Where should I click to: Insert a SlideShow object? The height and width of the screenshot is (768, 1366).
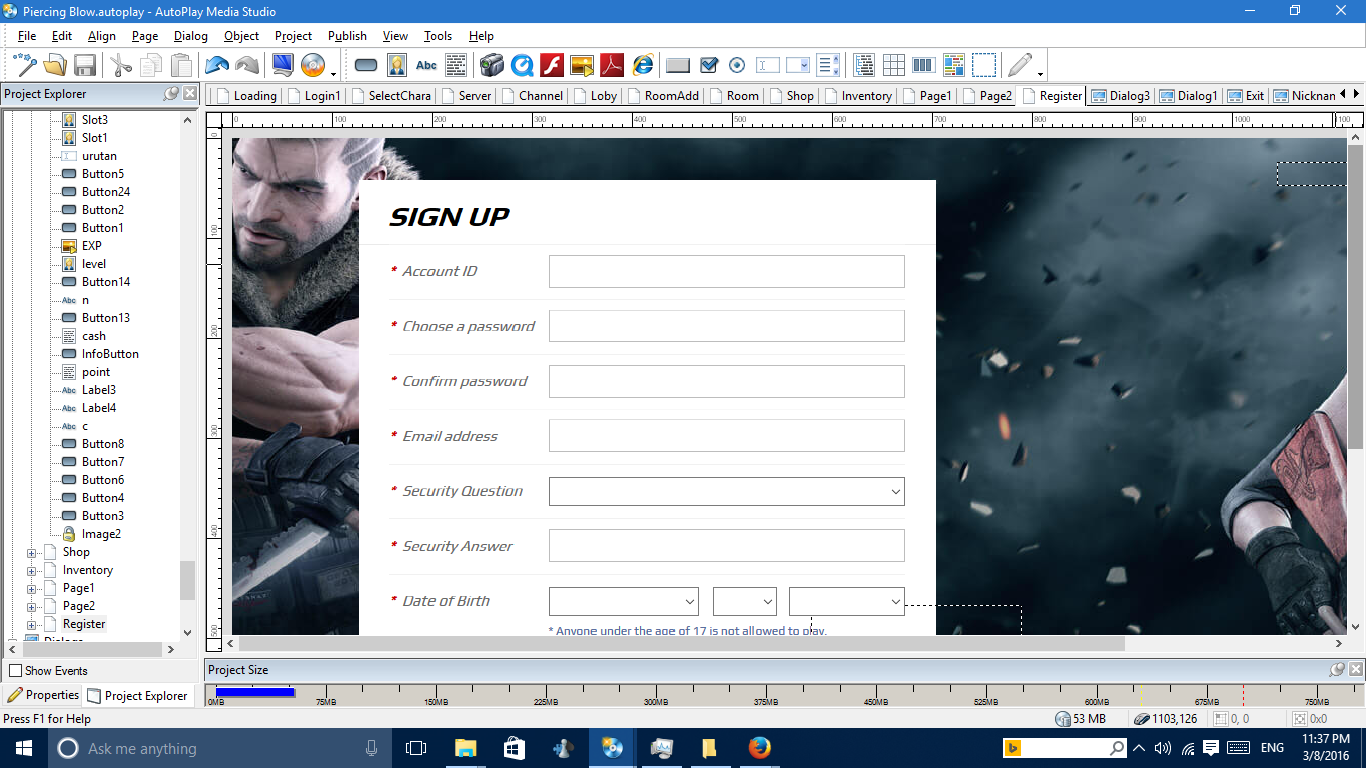click(x=582, y=66)
